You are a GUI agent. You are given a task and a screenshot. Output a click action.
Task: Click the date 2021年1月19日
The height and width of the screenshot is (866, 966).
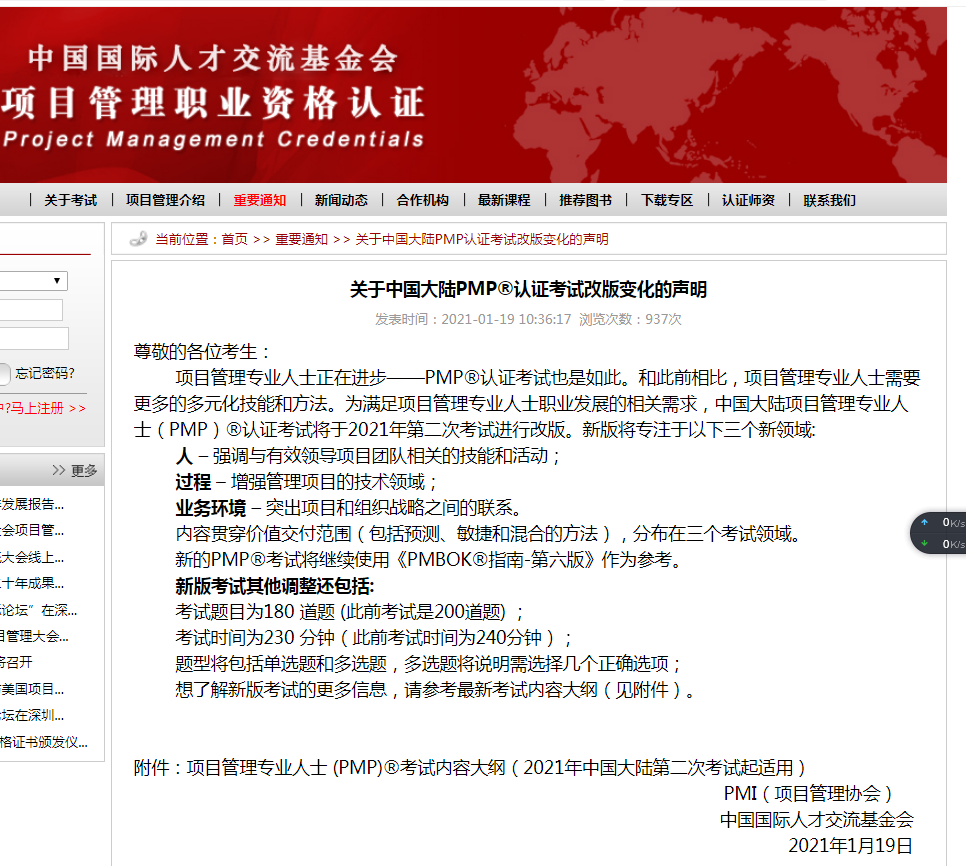tap(850, 845)
